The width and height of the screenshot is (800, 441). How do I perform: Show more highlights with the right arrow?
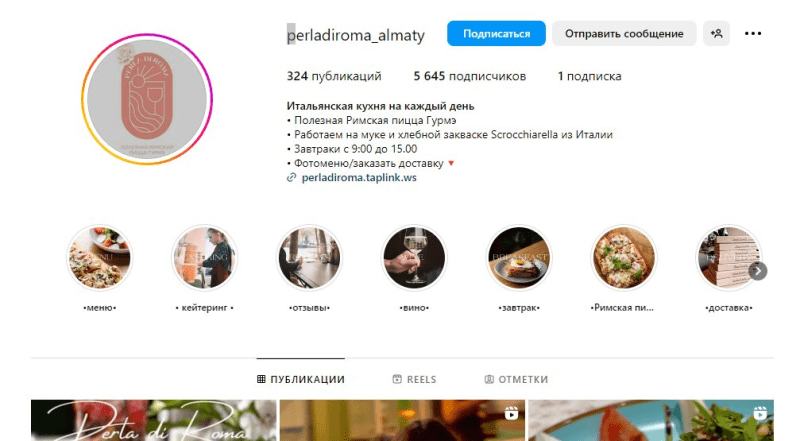pos(758,271)
